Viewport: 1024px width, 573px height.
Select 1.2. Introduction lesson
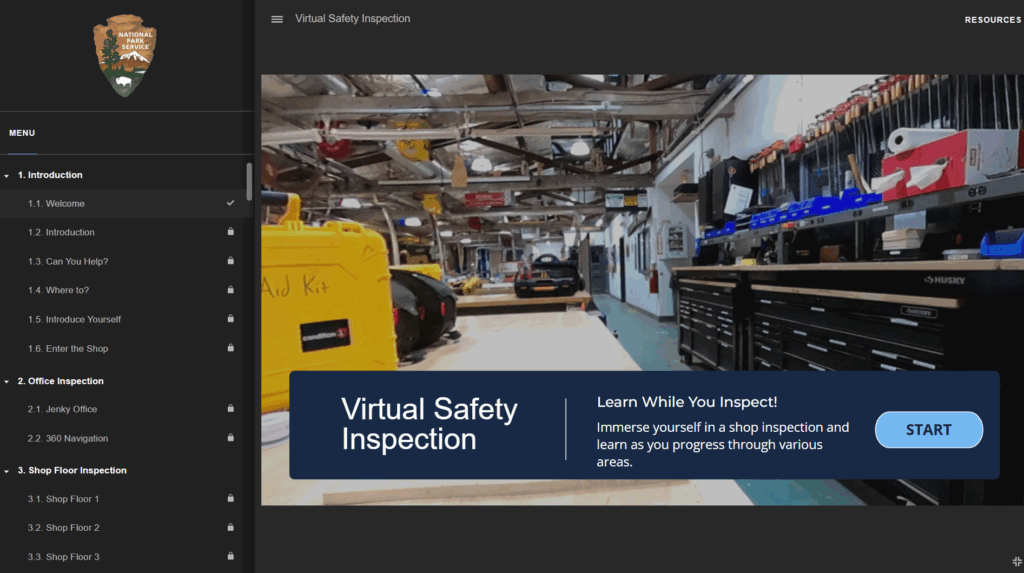pyautogui.click(x=122, y=232)
